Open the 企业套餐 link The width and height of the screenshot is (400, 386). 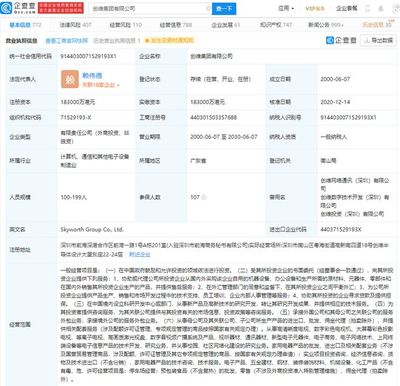[x=346, y=8]
